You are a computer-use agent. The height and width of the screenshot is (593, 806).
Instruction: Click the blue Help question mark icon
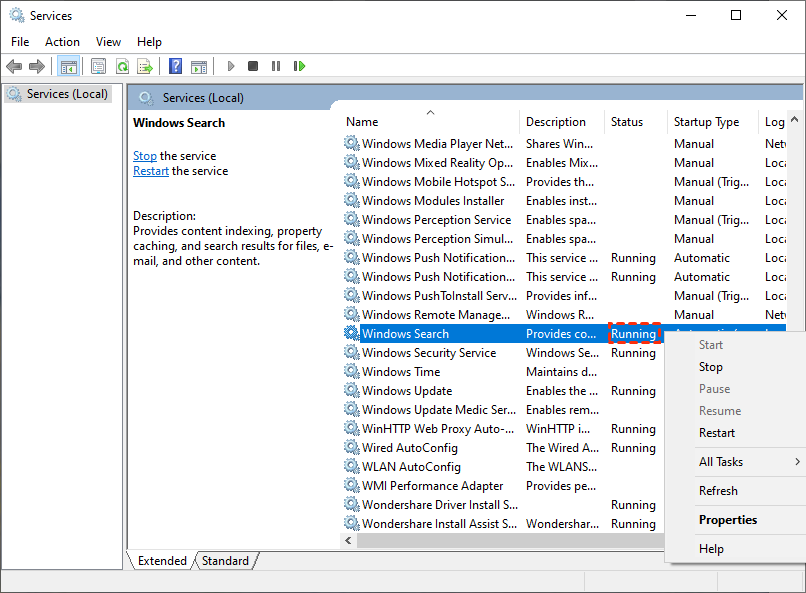point(175,66)
